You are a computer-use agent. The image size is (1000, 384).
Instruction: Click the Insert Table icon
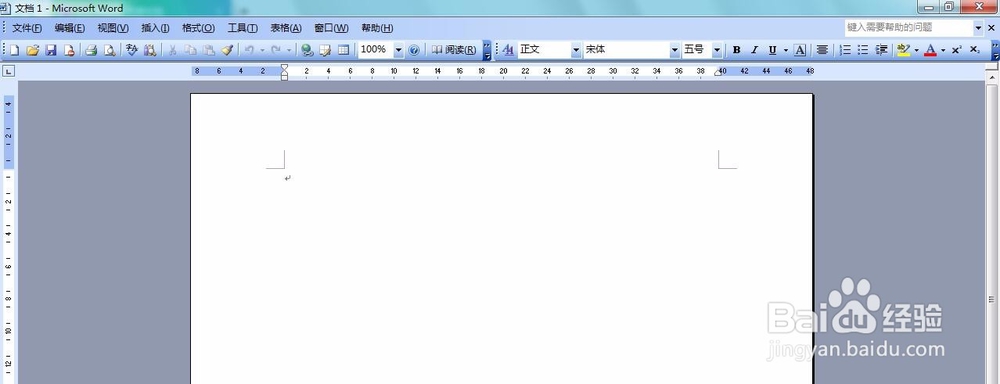[344, 50]
